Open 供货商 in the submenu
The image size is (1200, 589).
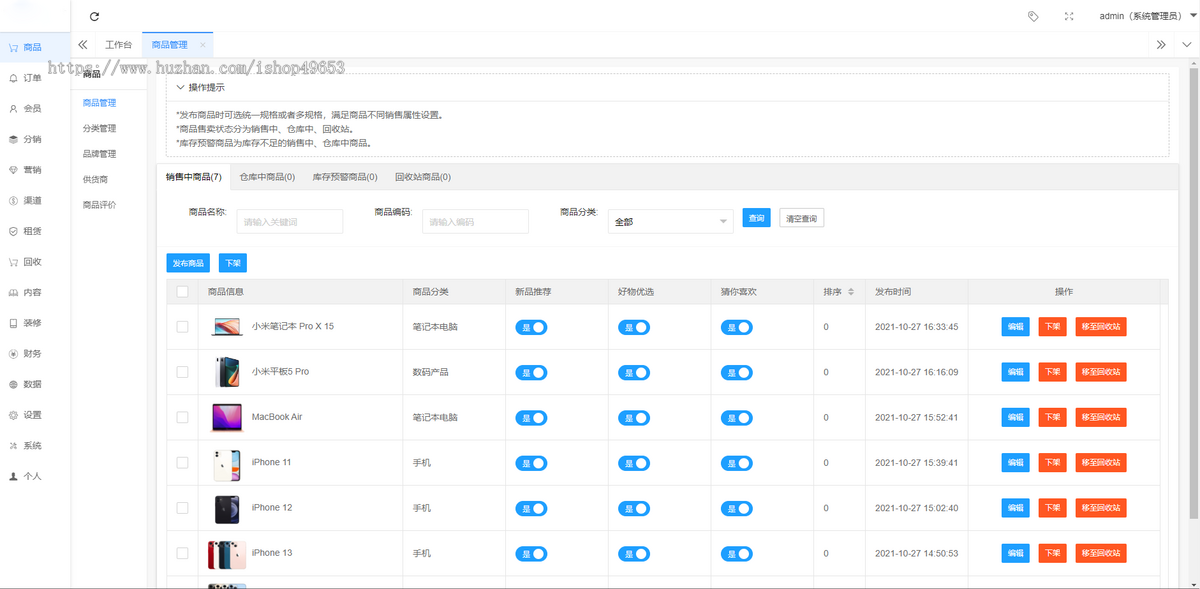click(x=95, y=179)
